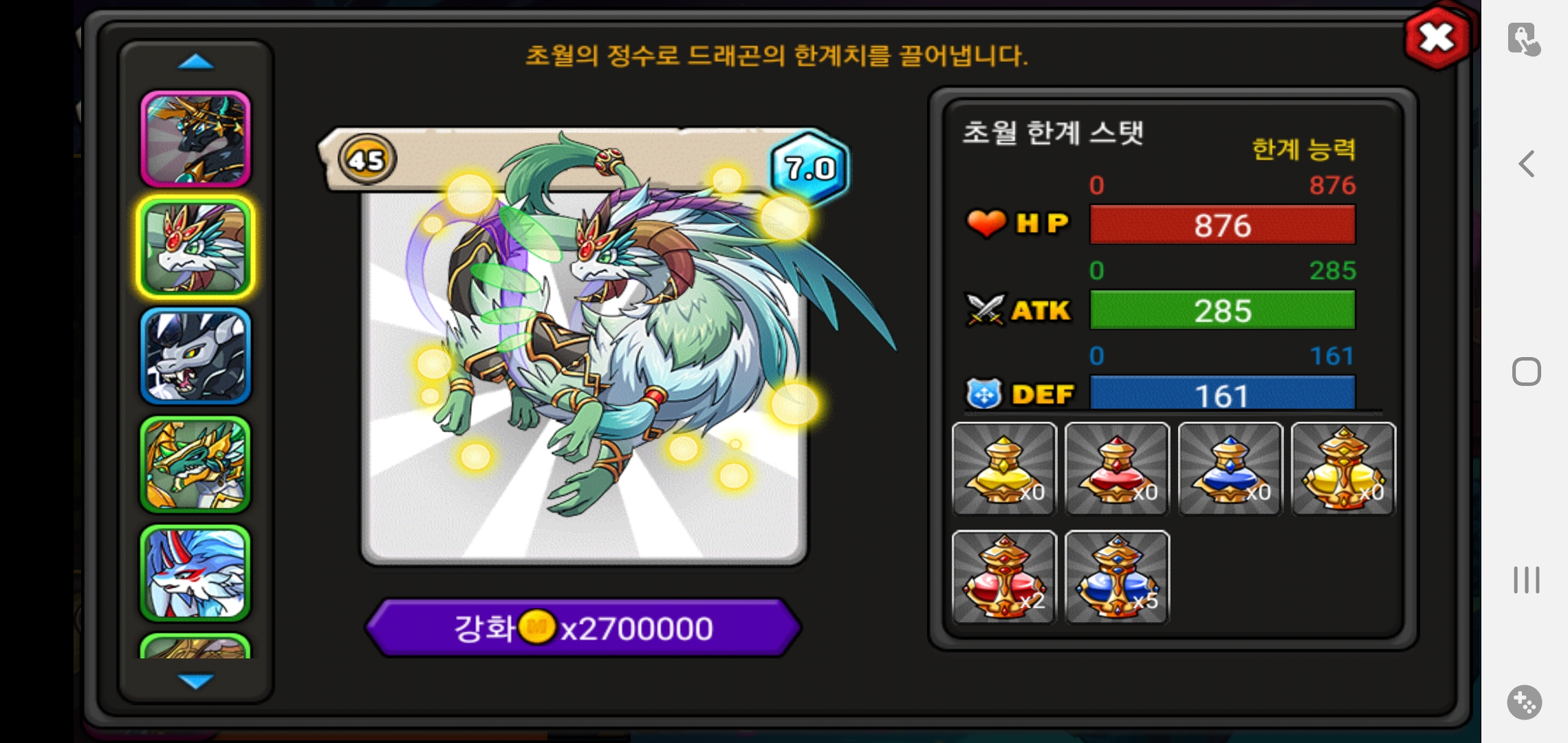Open the game tools controller icon
This screenshot has width=1568, height=743.
pos(1525,702)
